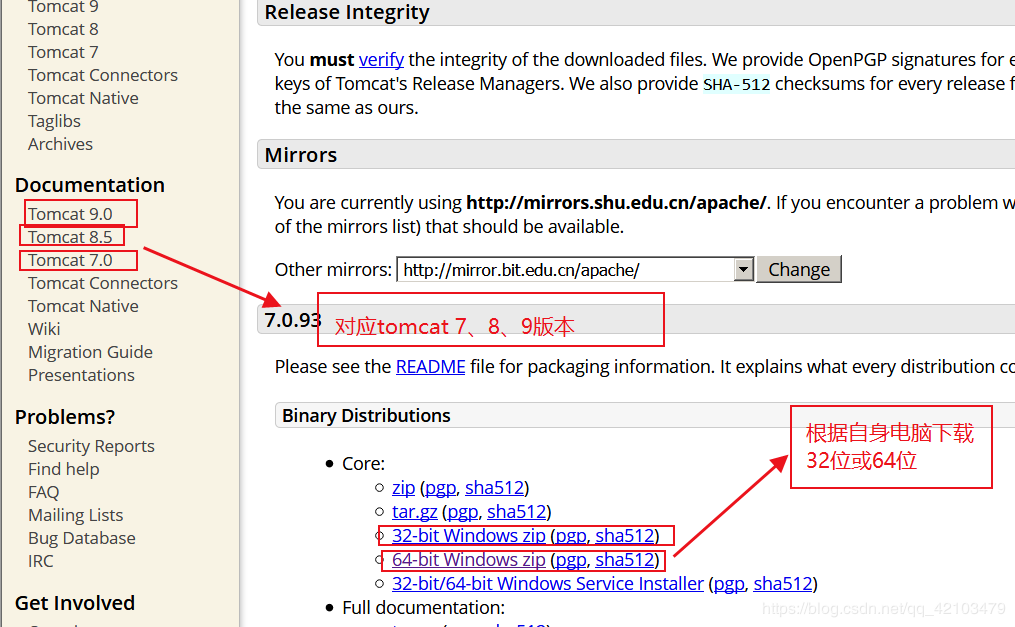Open Tomcat 8.5 documentation
This screenshot has width=1015, height=627.
[70, 237]
